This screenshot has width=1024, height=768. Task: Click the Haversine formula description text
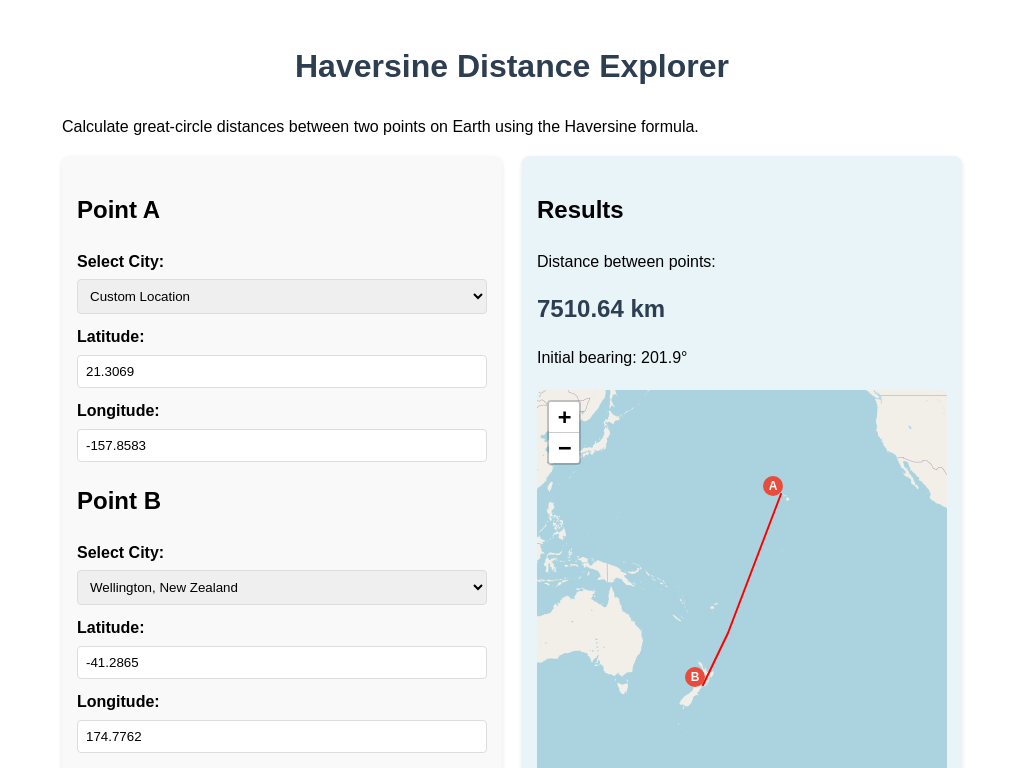coord(380,127)
